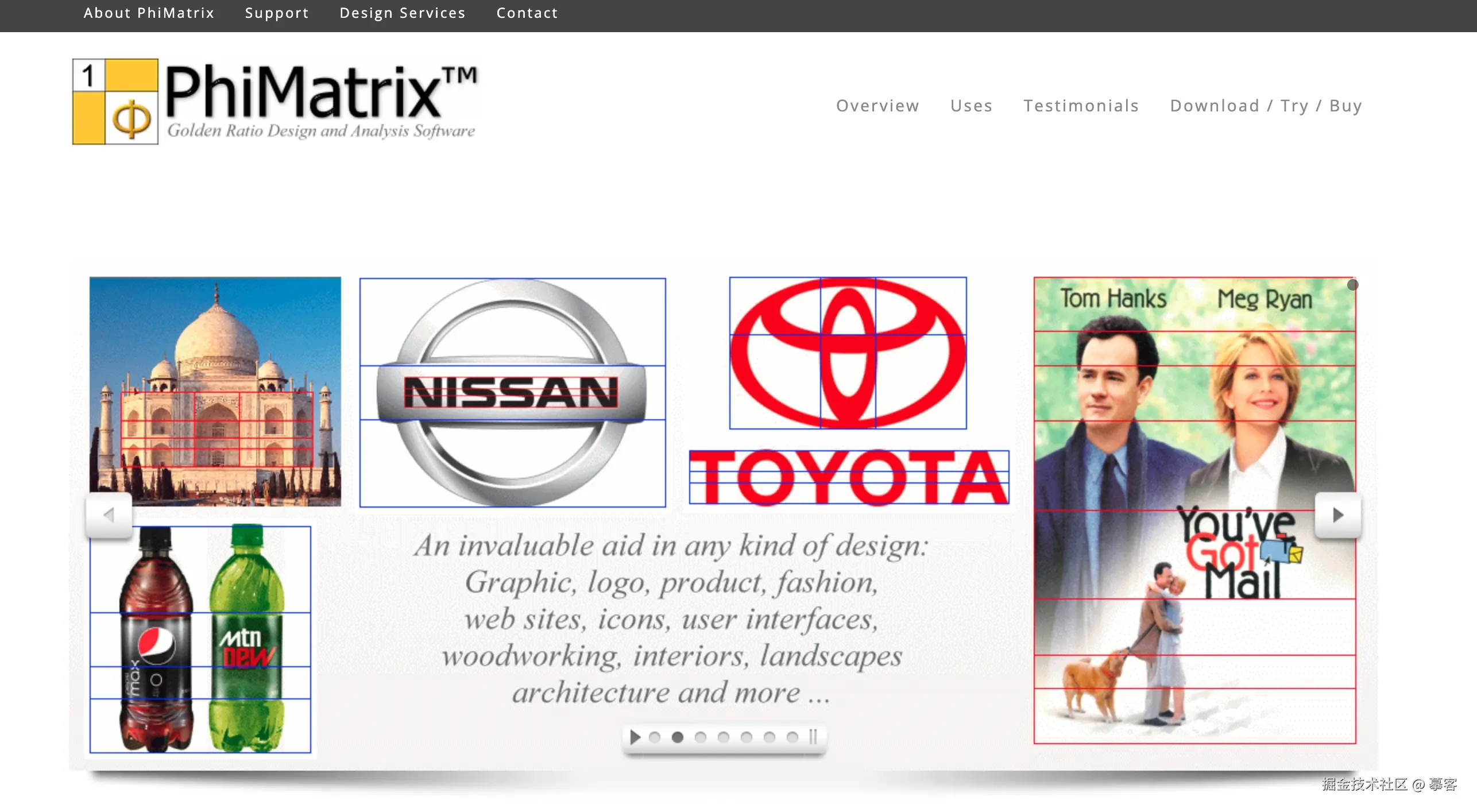This screenshot has height=812, width=1477.
Task: Jump to the last slideshow dot
Action: (792, 737)
